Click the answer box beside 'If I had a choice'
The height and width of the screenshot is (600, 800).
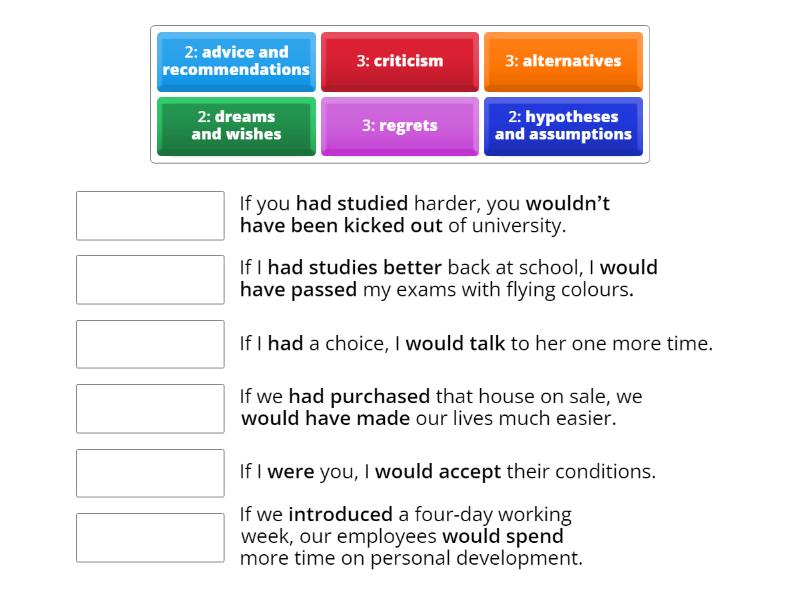pos(150,344)
